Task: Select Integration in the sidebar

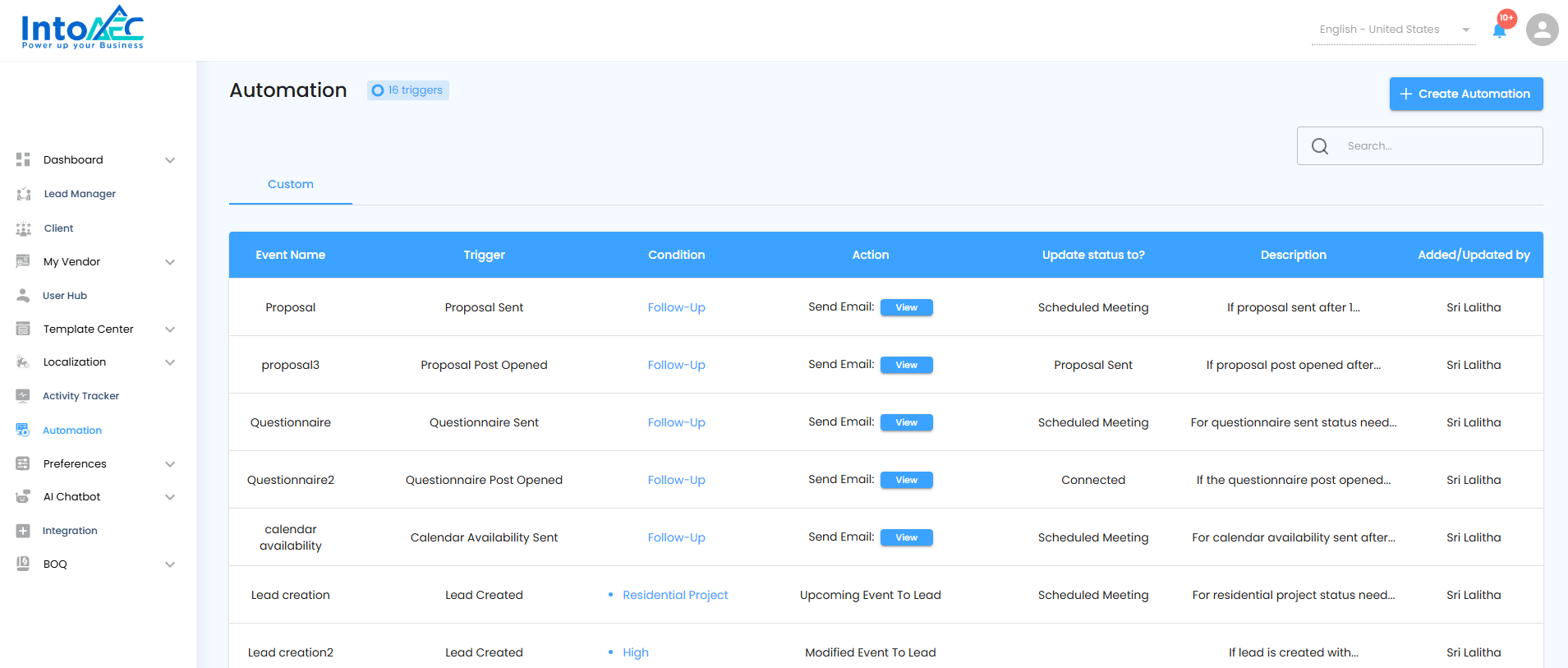Action: 70,531
